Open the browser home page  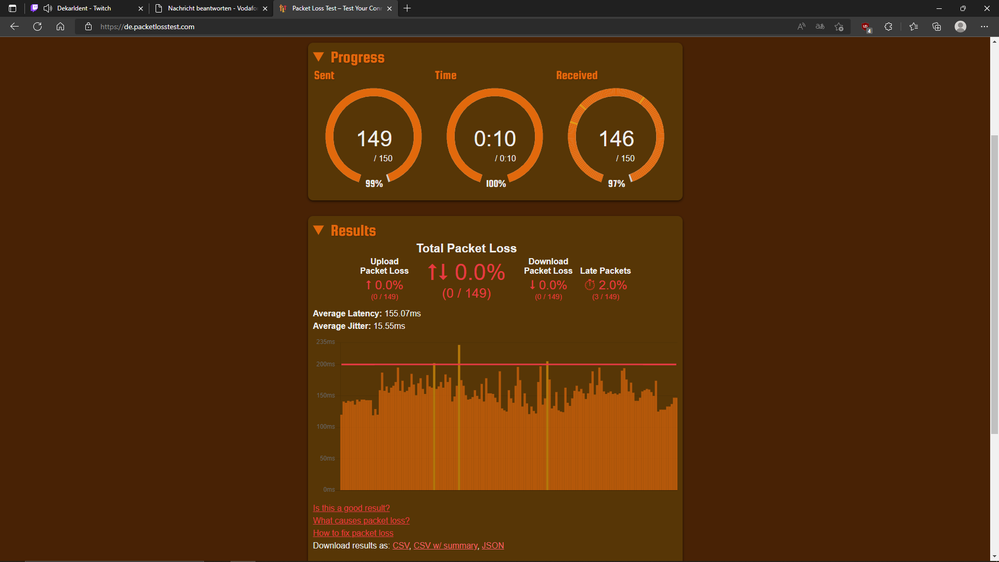pos(60,27)
